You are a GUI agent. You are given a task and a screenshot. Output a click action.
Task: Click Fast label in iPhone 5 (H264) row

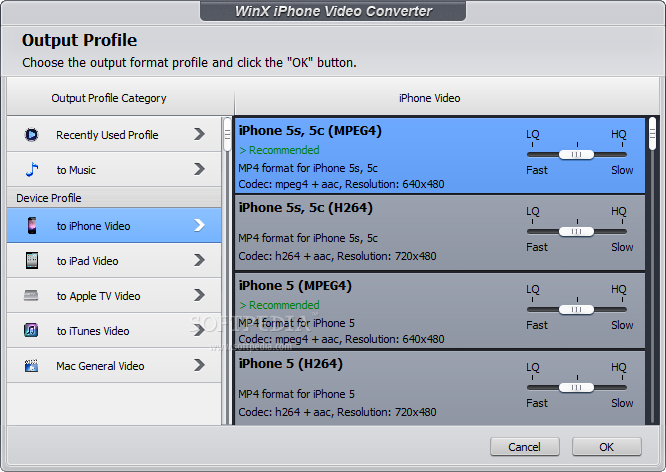pos(537,403)
